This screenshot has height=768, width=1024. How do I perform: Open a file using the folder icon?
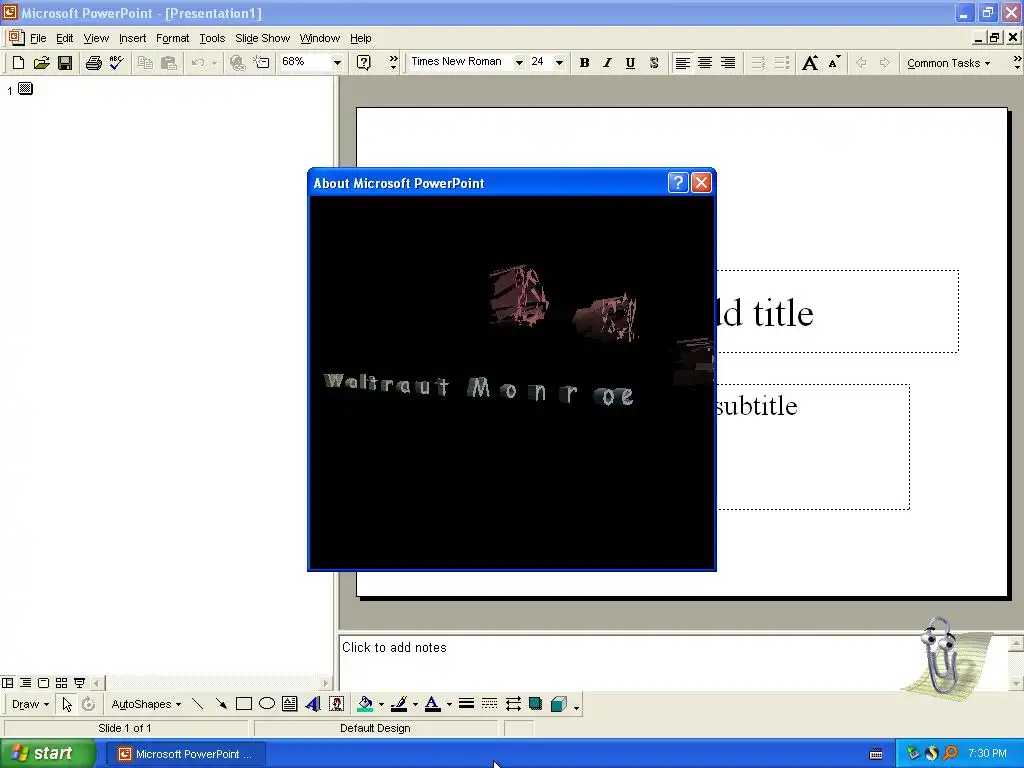41,63
